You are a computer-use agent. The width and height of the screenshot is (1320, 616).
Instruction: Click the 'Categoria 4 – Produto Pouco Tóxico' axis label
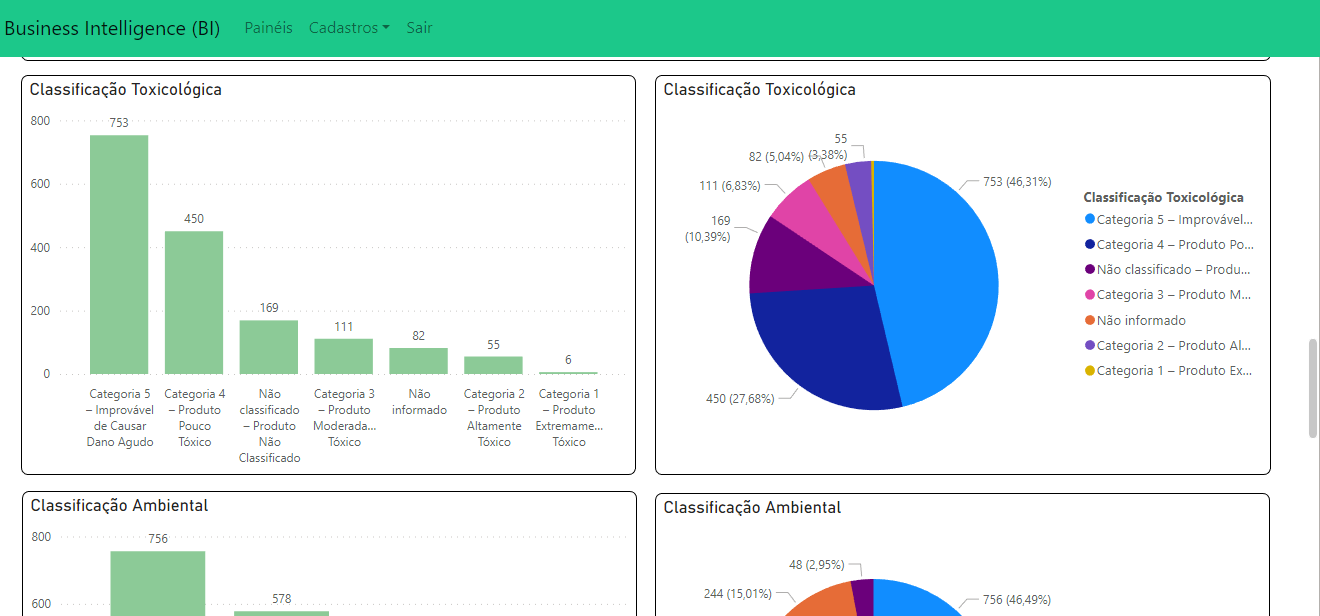[x=195, y=418]
